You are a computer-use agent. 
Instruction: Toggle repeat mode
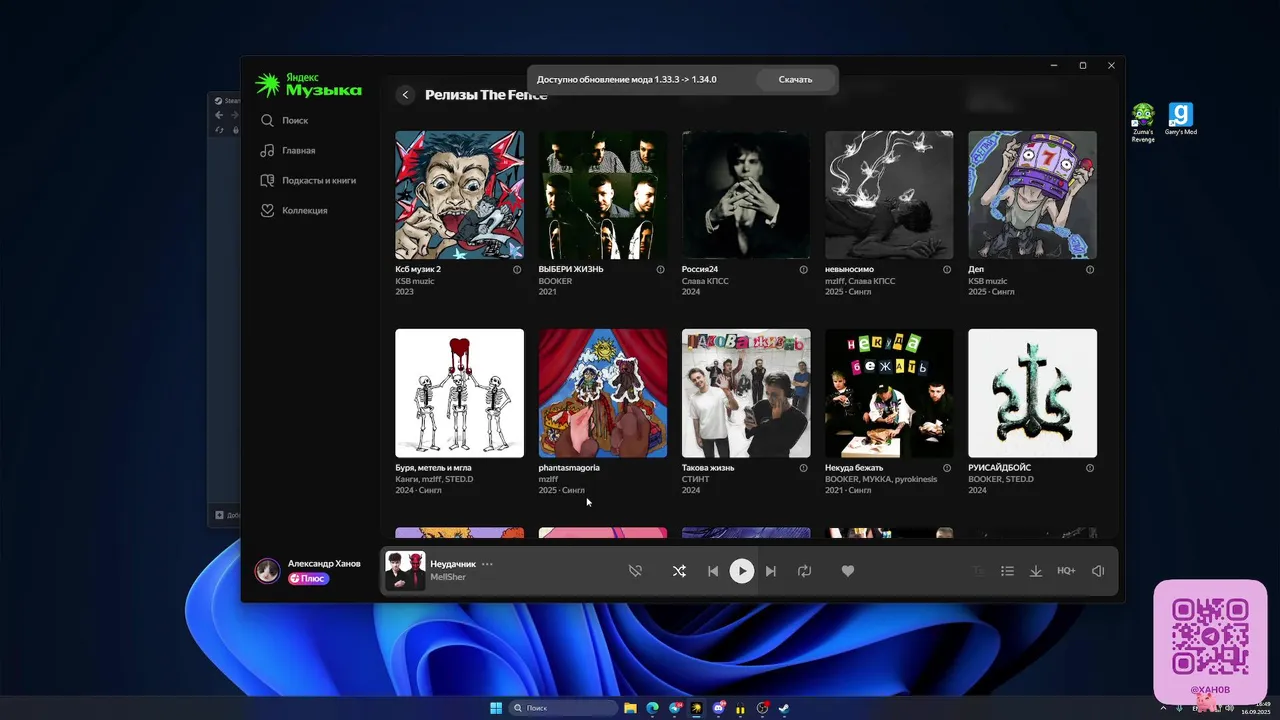(x=804, y=571)
